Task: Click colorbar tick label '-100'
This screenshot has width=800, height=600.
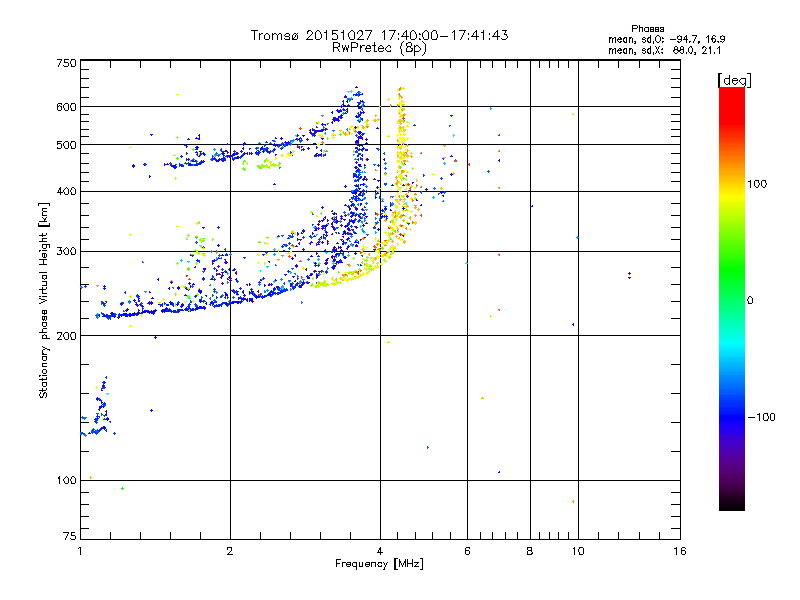Action: point(762,417)
